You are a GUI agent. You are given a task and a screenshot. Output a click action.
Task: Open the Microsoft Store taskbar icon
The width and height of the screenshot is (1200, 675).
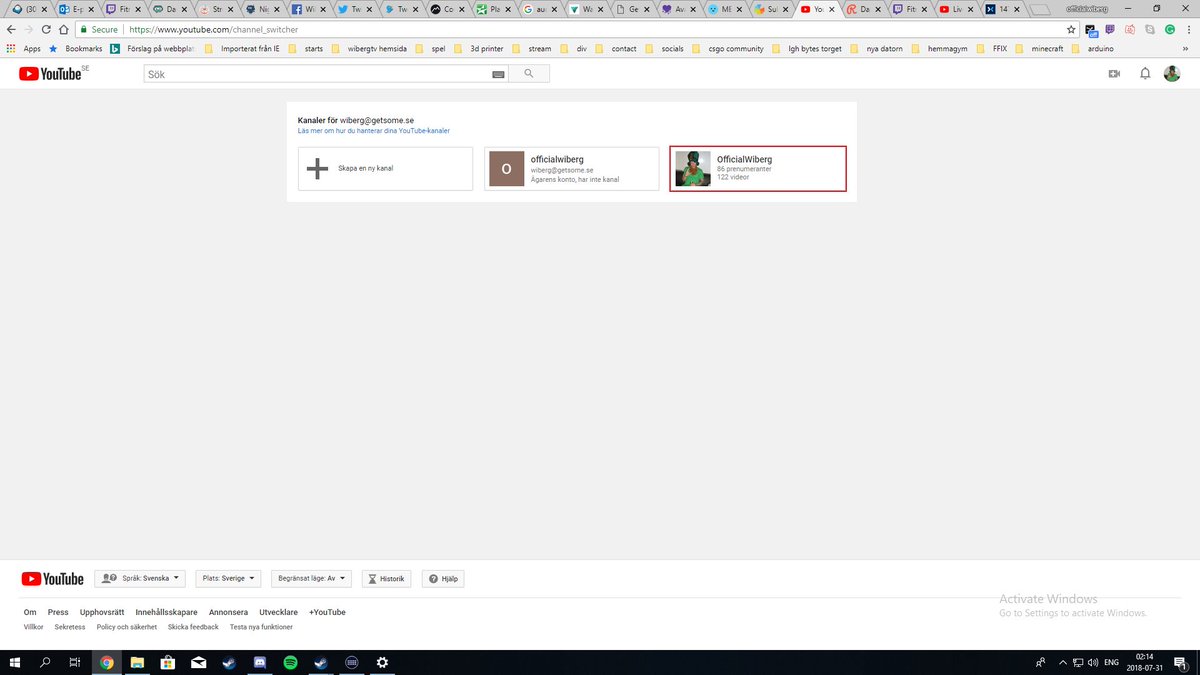[168, 662]
